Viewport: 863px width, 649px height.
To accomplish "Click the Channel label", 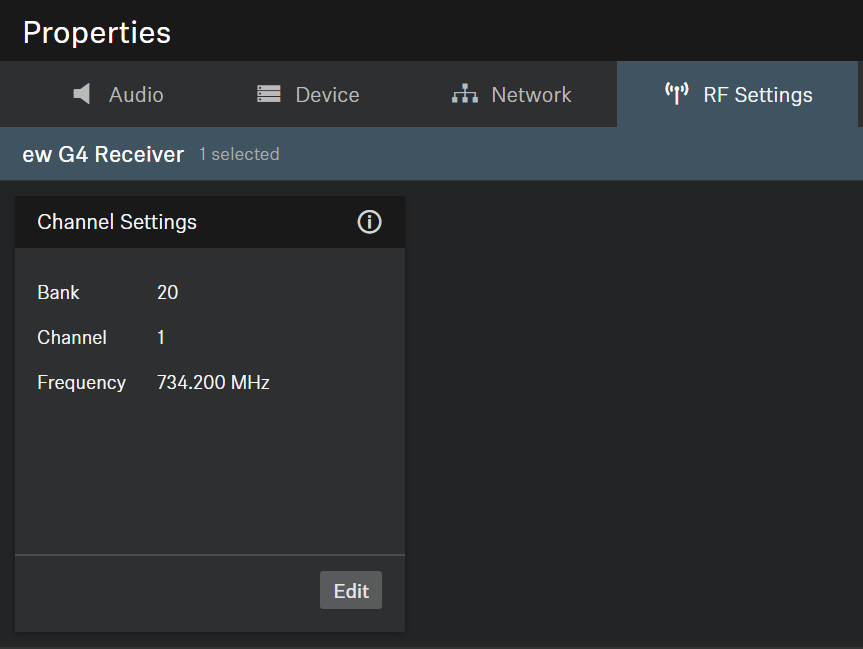I will [71, 338].
